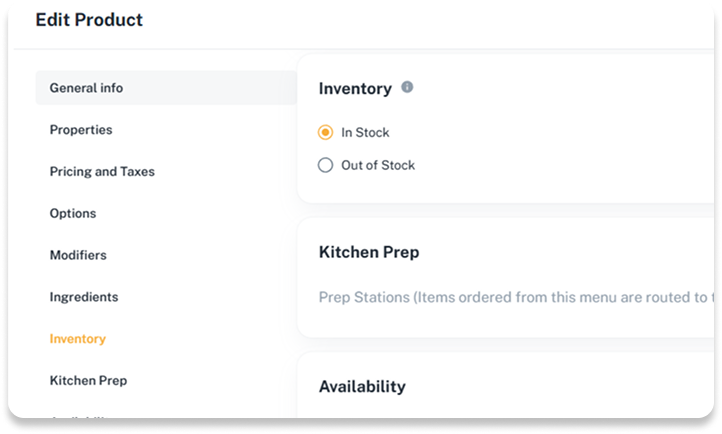Switch to the Options section
722x434 pixels.
click(73, 214)
